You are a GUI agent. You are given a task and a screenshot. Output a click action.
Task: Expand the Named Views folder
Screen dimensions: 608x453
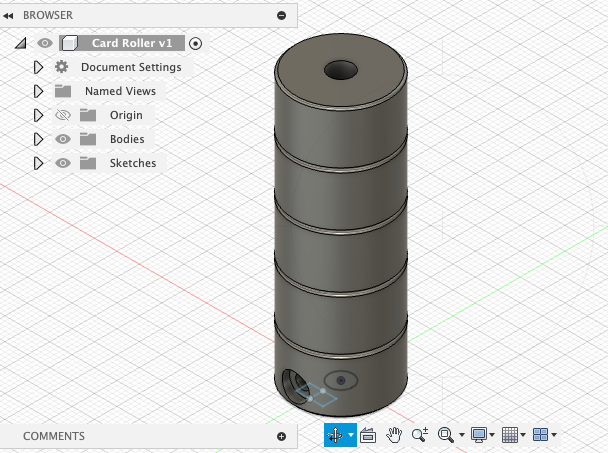click(38, 91)
